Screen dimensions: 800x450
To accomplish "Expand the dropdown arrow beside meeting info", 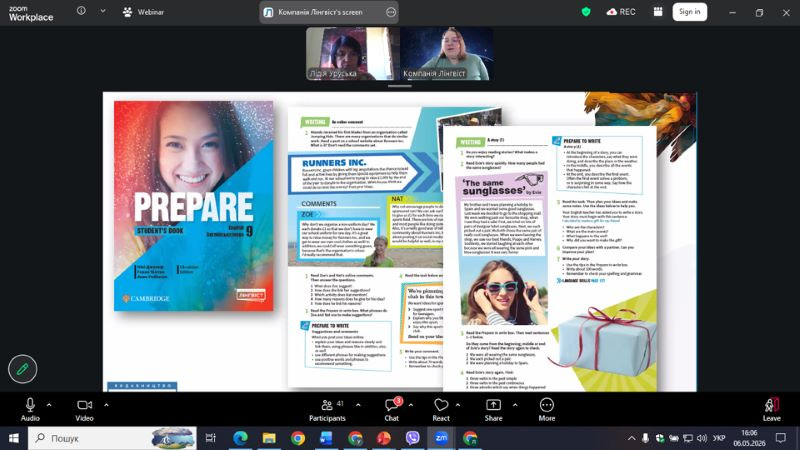I will [x=103, y=11].
